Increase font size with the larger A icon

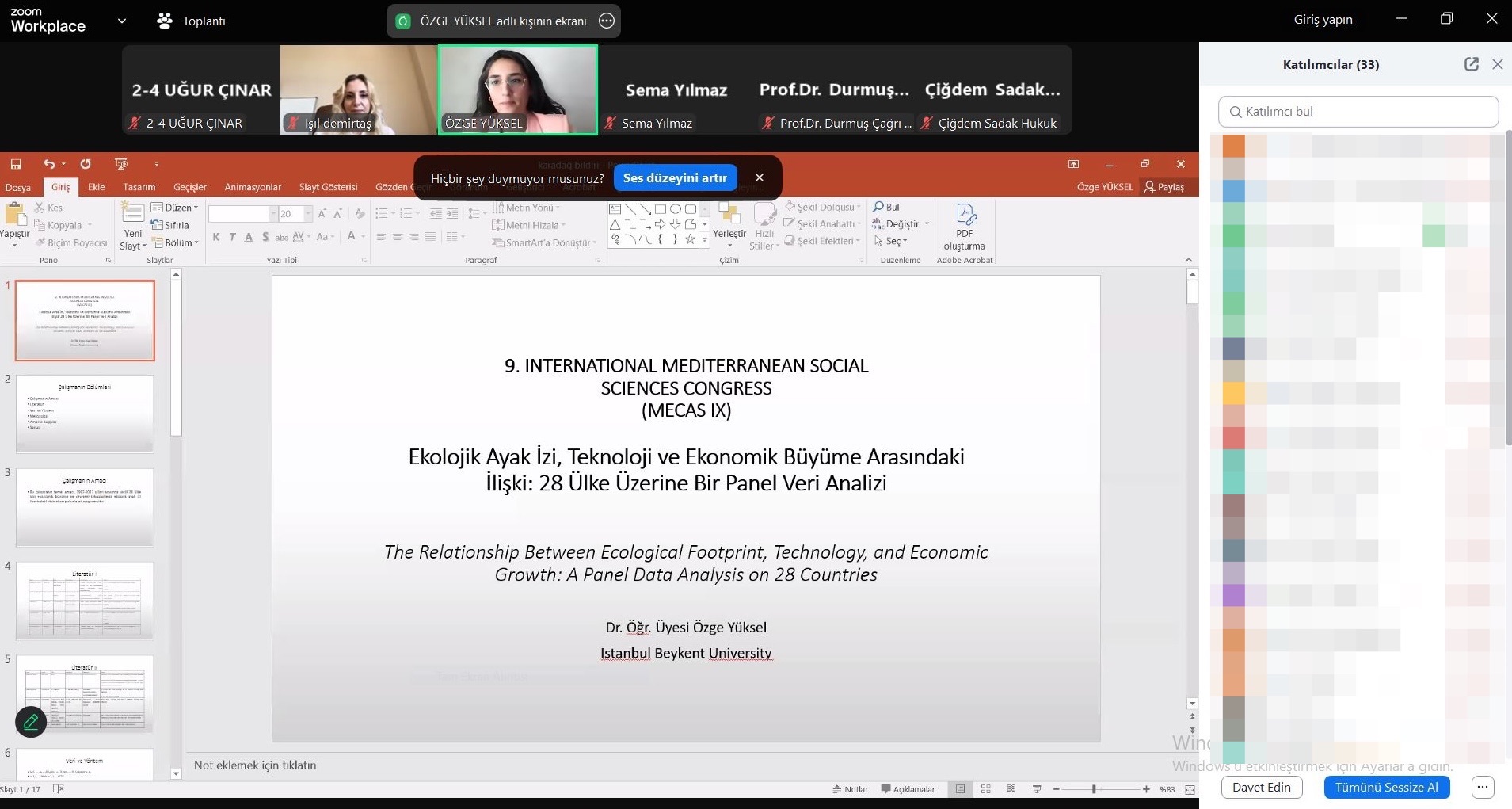tap(322, 214)
